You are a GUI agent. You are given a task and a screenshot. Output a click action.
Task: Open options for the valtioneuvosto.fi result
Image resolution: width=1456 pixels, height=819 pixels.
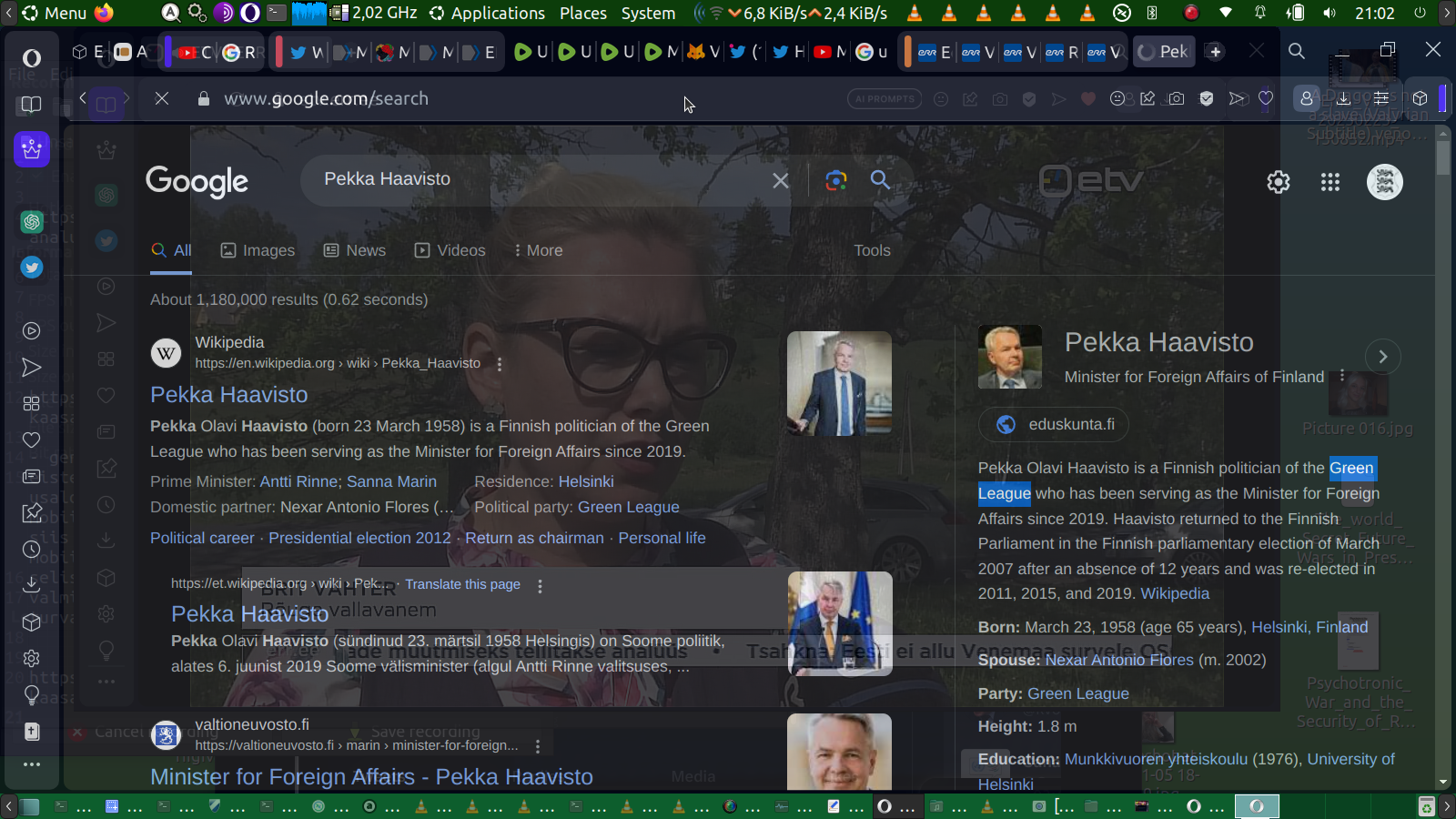click(x=538, y=746)
